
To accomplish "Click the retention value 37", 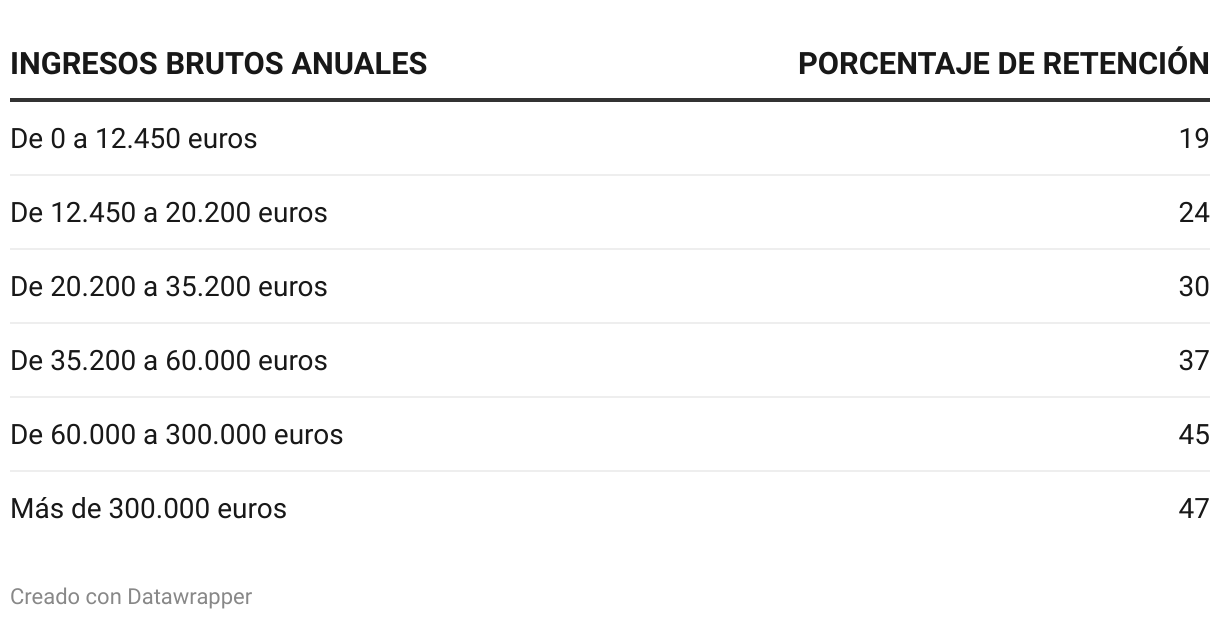I will click(x=1194, y=361).
